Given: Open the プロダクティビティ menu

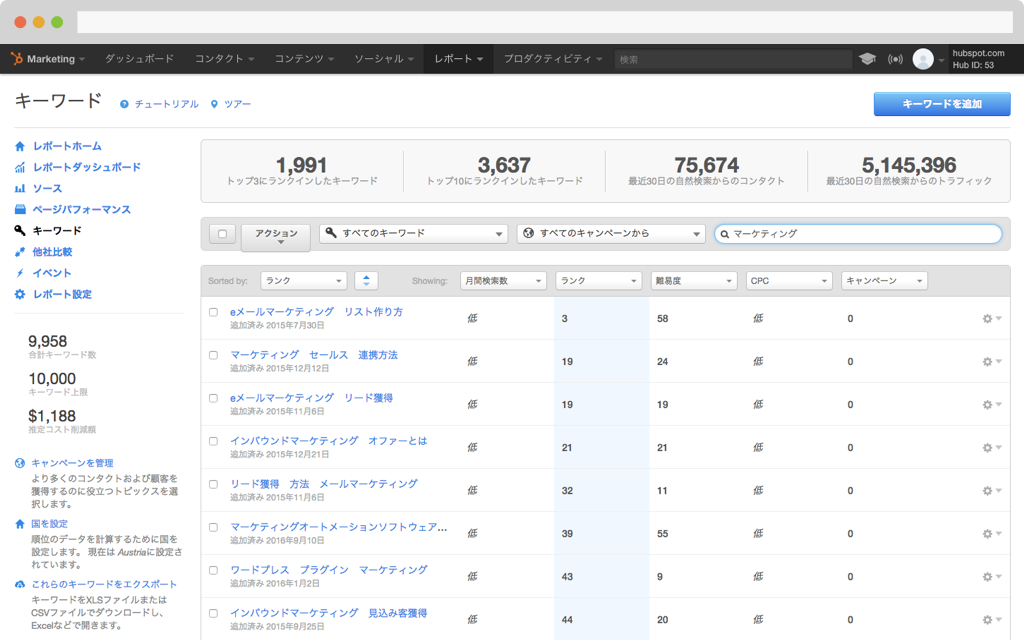Looking at the screenshot, I should pyautogui.click(x=553, y=59).
